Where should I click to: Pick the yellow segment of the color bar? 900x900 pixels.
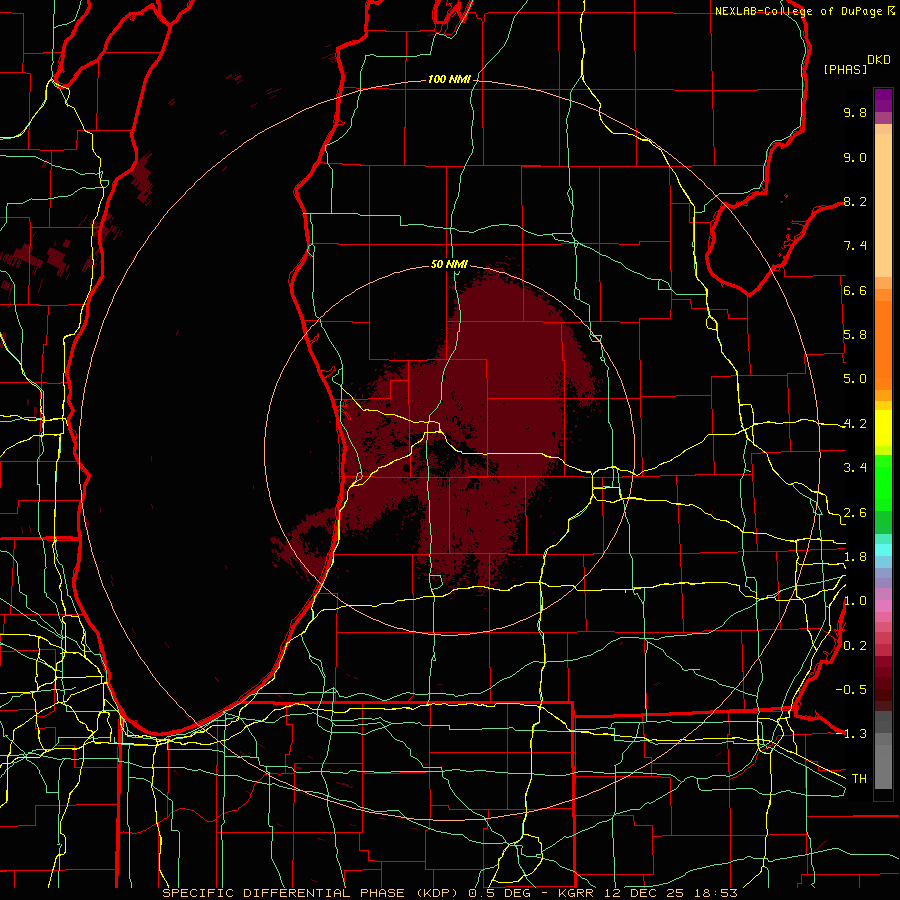tap(883, 428)
